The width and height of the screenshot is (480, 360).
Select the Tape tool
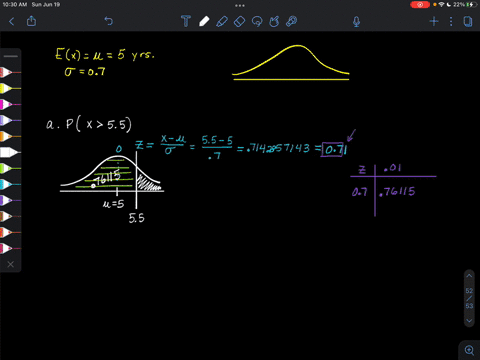292,21
